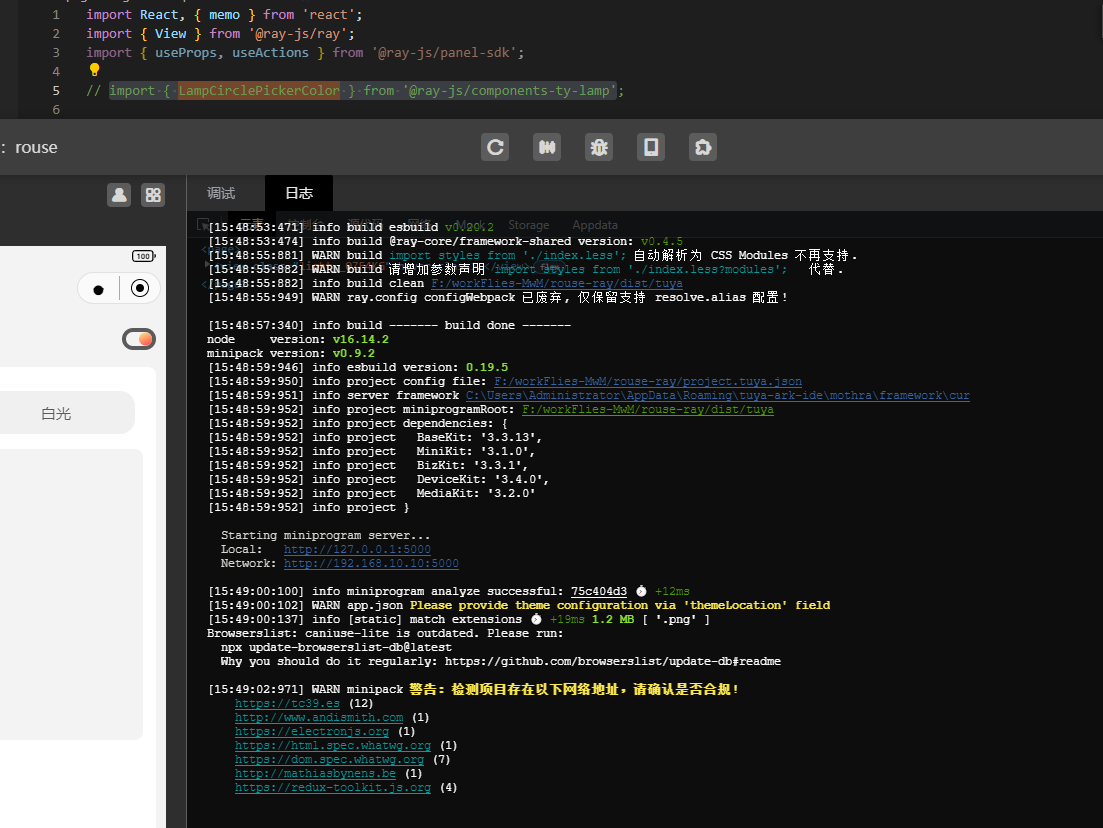Image resolution: width=1103 pixels, height=828 pixels.
Task: Click the user avatar icon above simulator
Action: pos(120,195)
